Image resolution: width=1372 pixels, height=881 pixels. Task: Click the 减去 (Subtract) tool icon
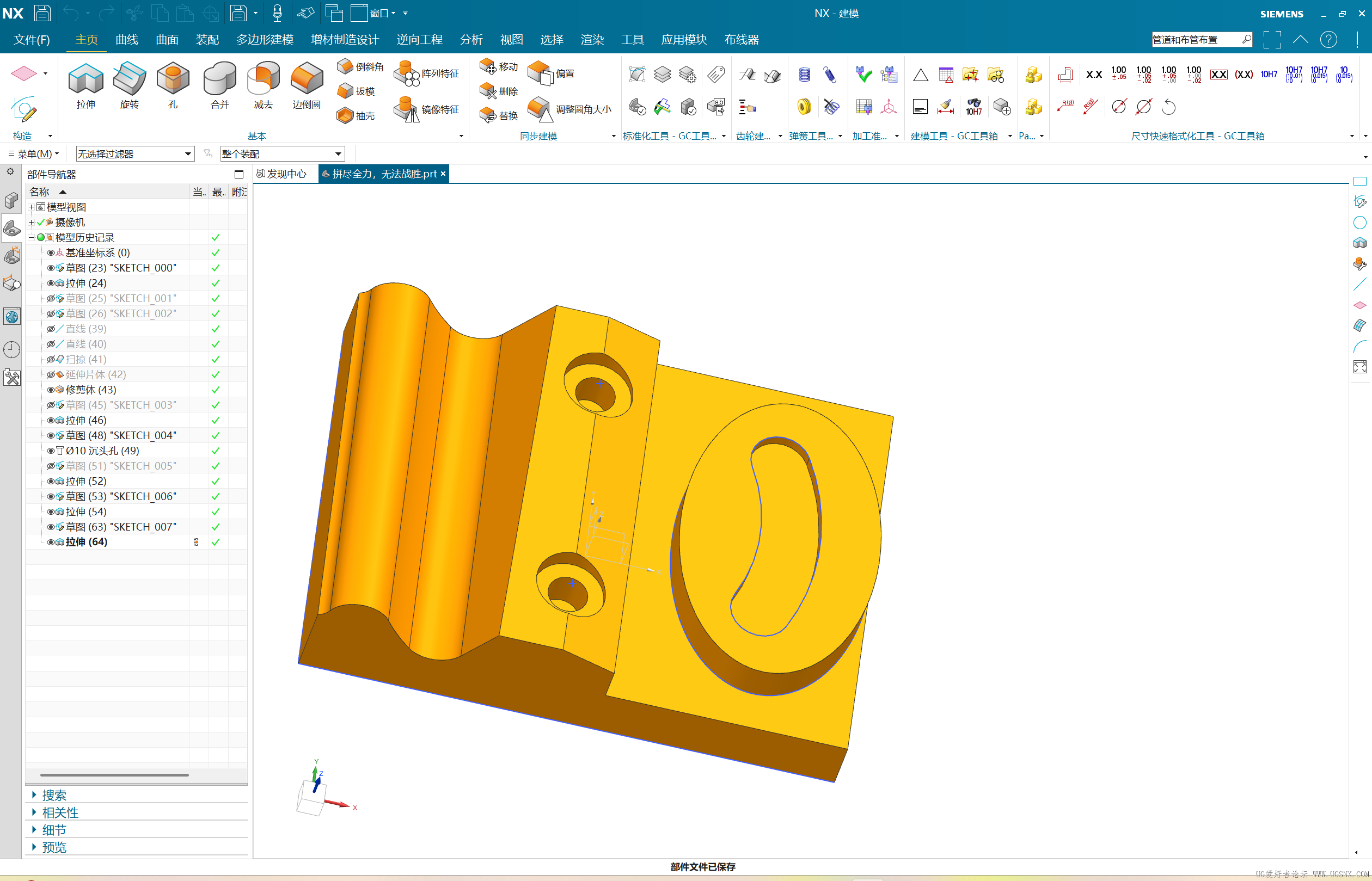click(x=264, y=78)
